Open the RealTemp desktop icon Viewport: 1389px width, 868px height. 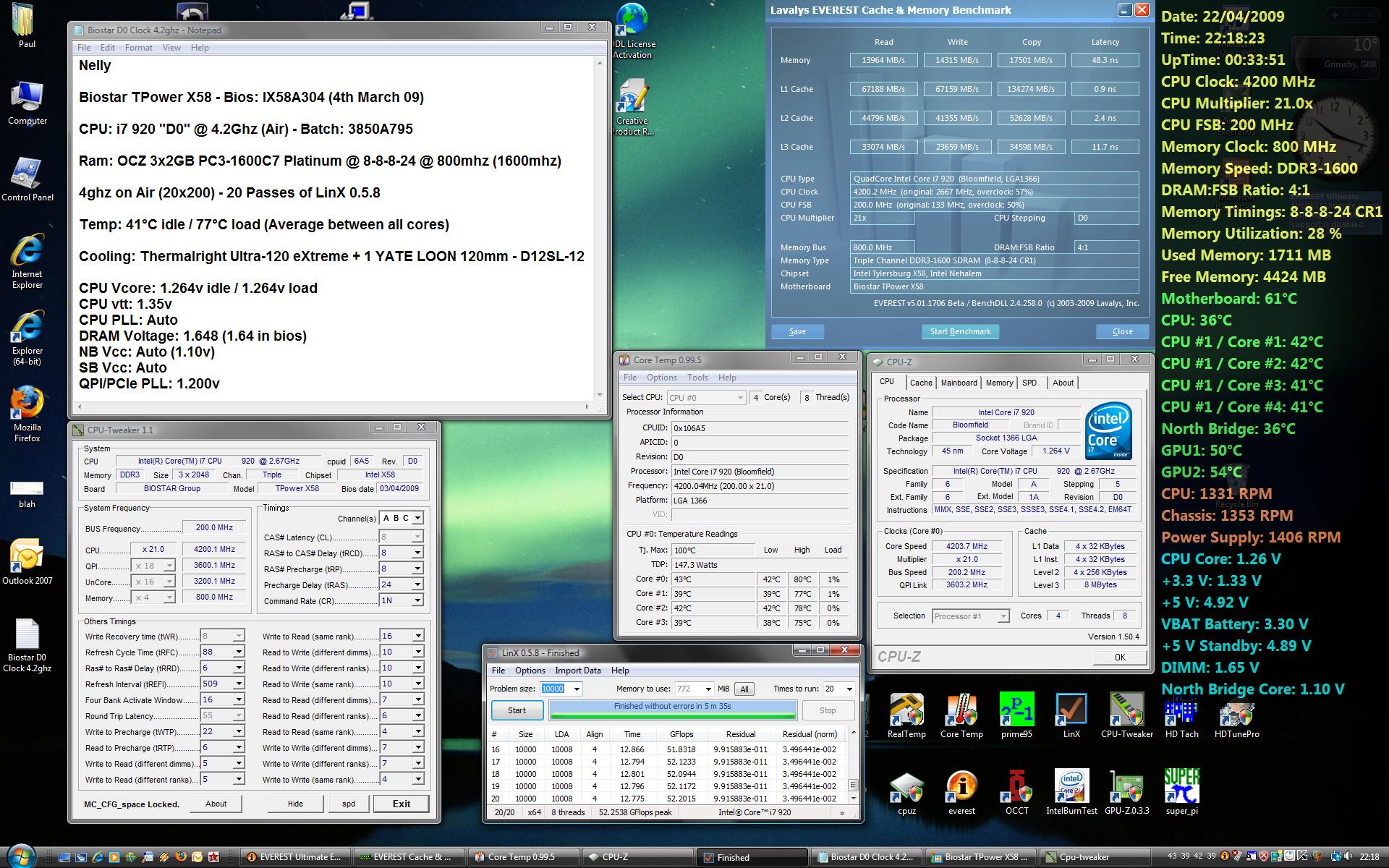906,712
